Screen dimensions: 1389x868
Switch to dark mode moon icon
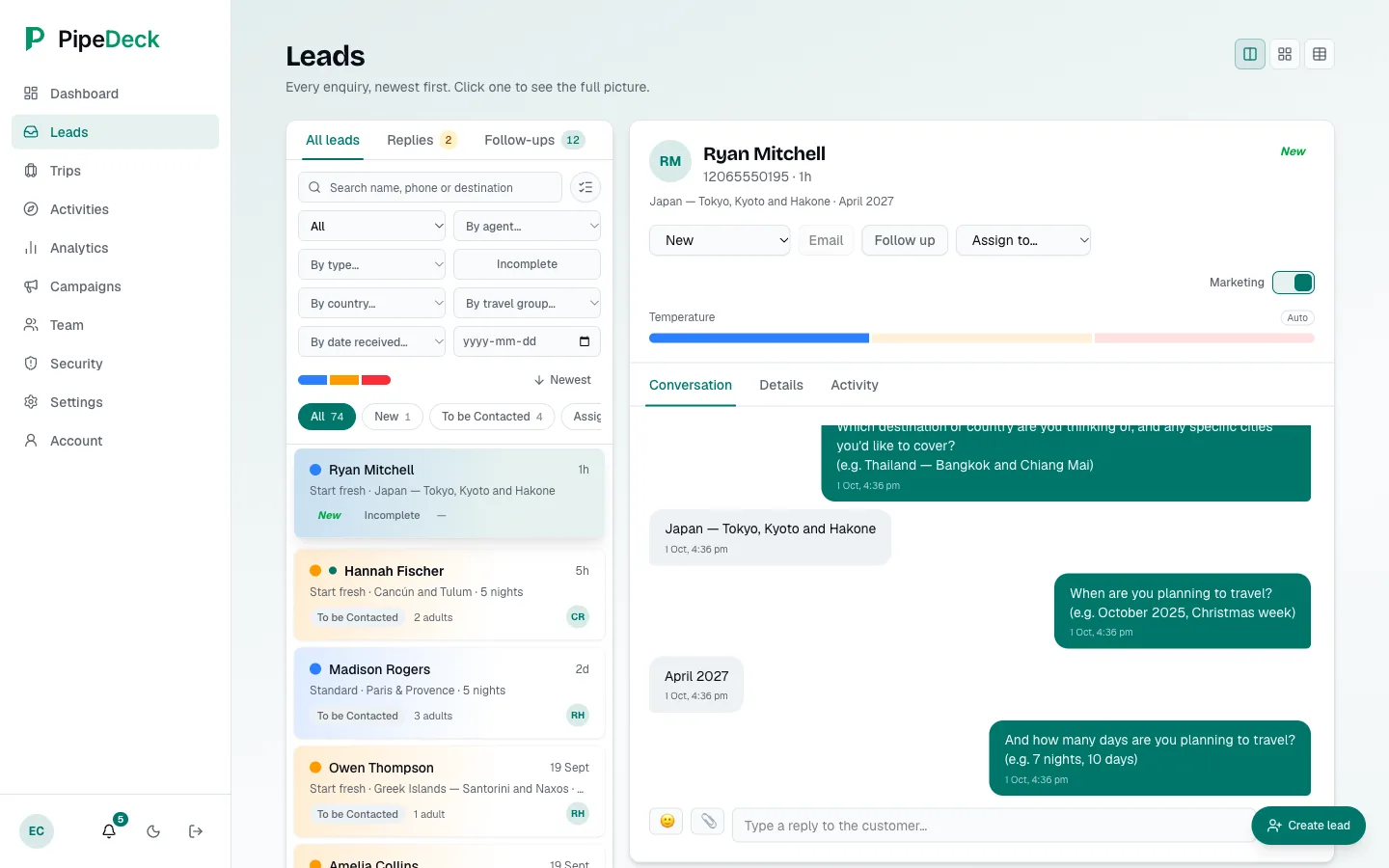pos(153,831)
